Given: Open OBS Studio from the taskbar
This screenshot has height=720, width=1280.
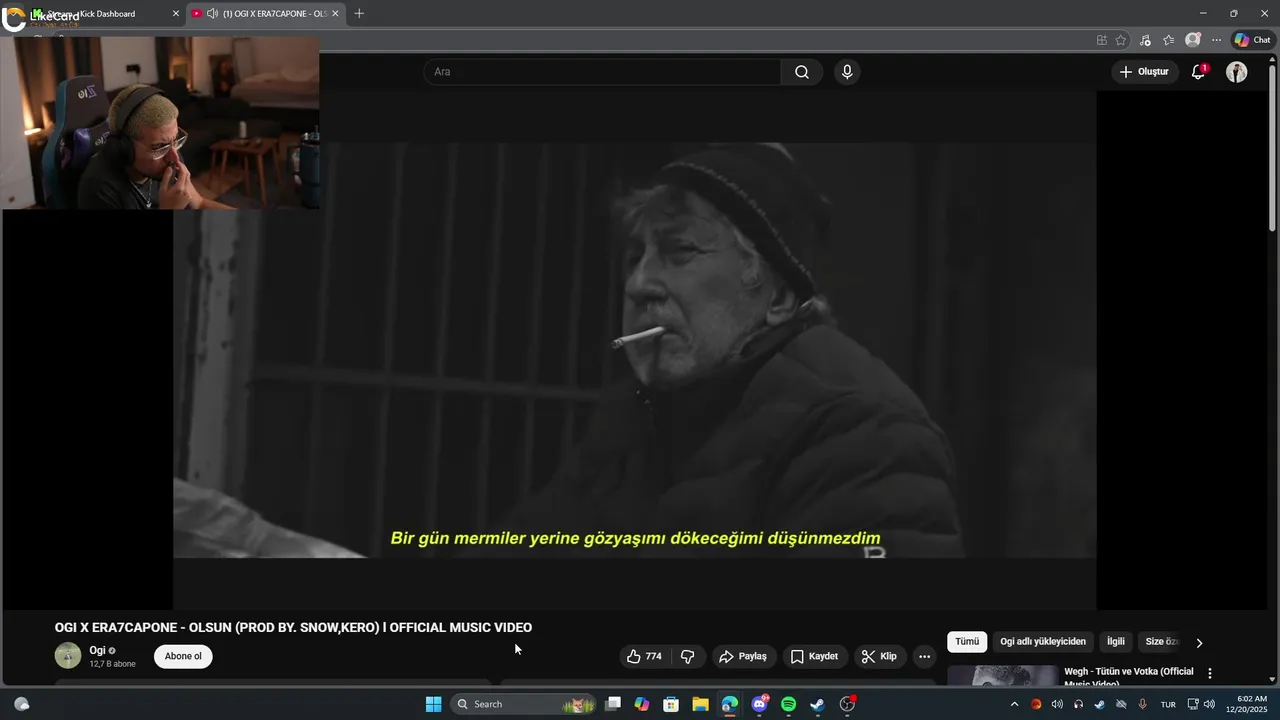Looking at the screenshot, I should coord(847,704).
